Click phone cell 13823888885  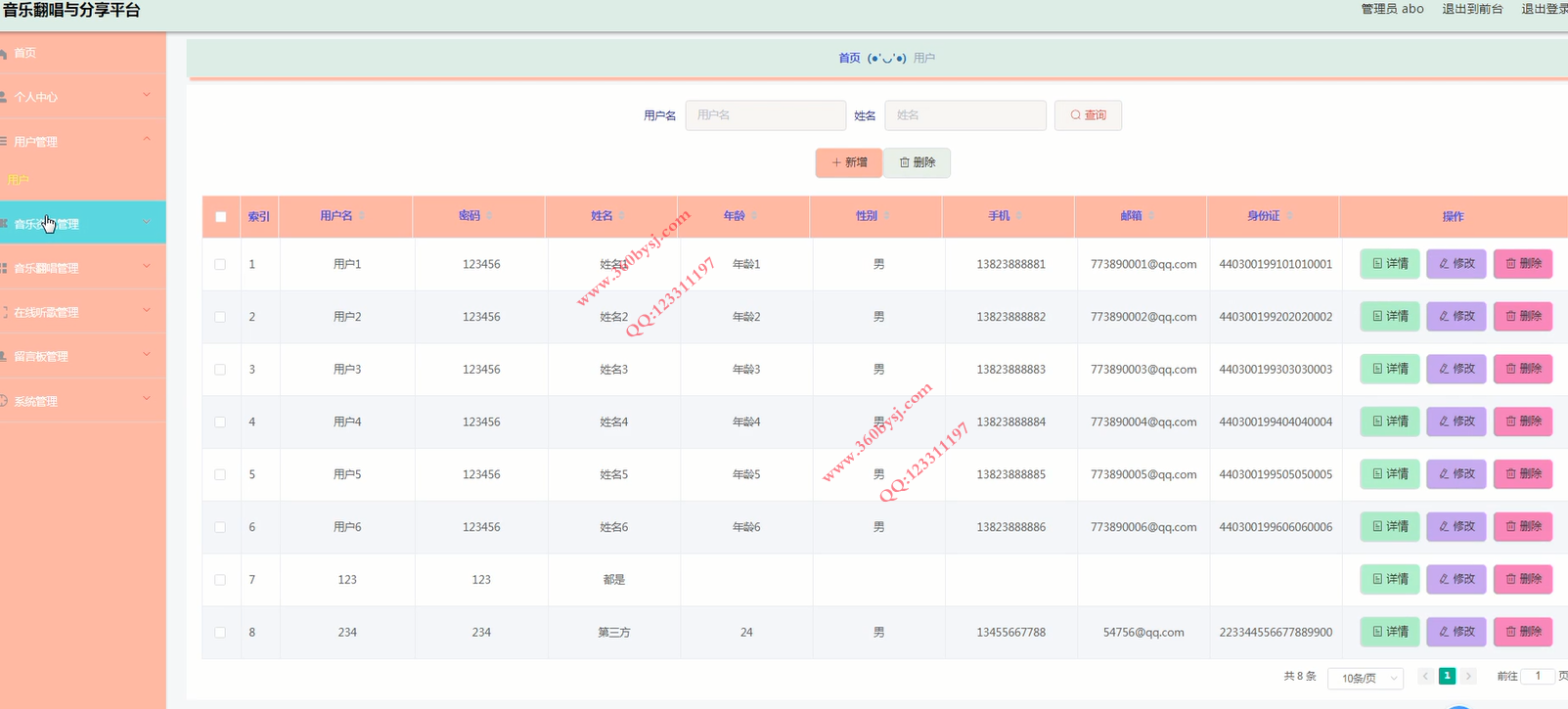tap(1010, 474)
